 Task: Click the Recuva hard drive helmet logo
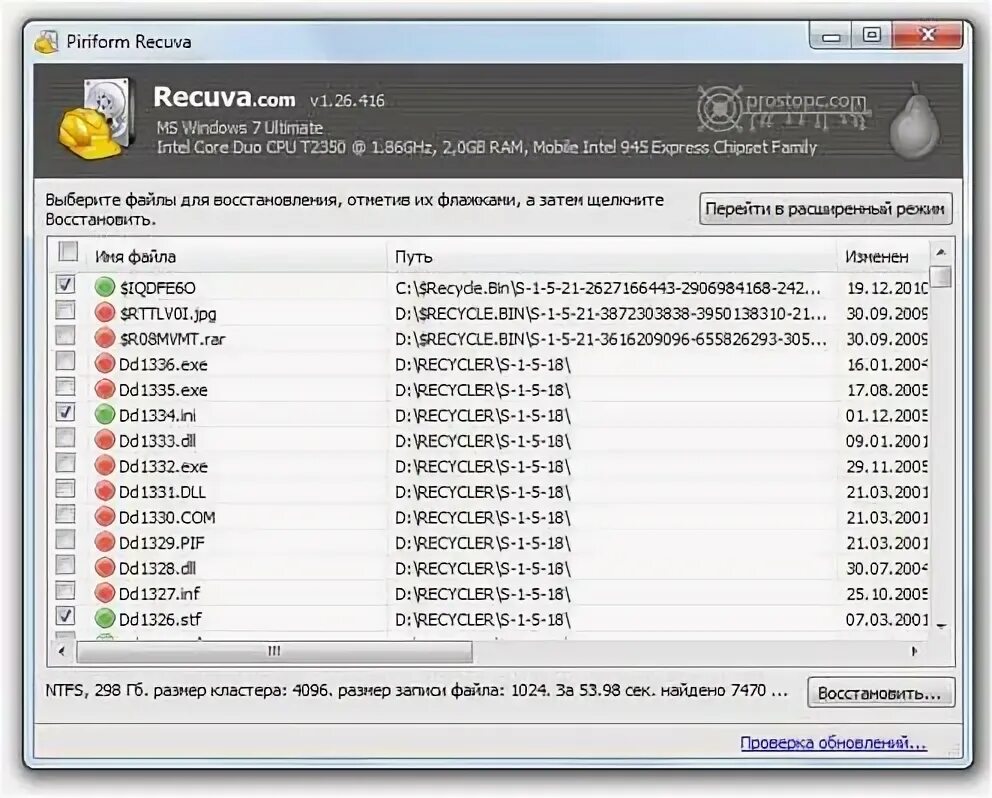click(x=98, y=118)
